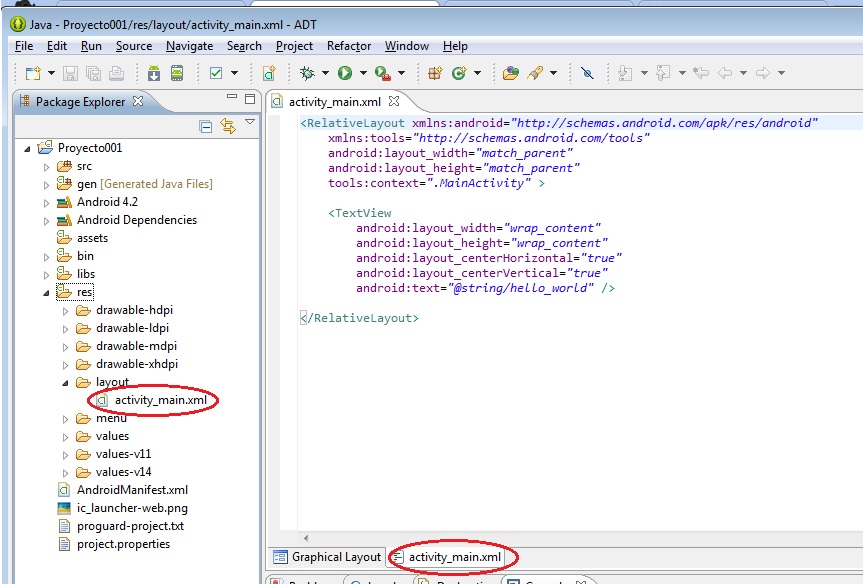
Task: Close the Package Explorer view
Action: 138,101
